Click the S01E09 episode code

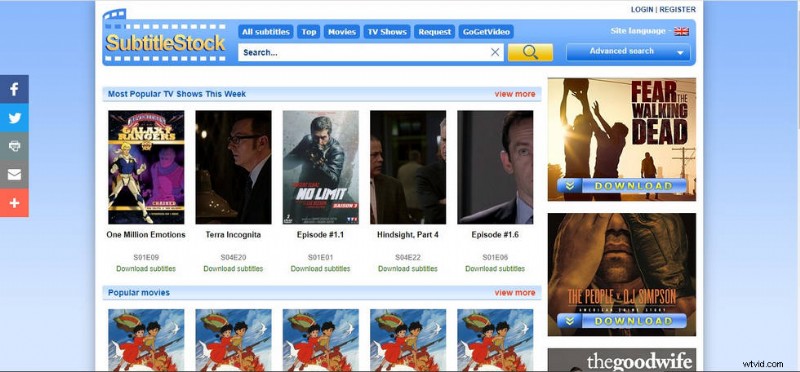(146, 257)
